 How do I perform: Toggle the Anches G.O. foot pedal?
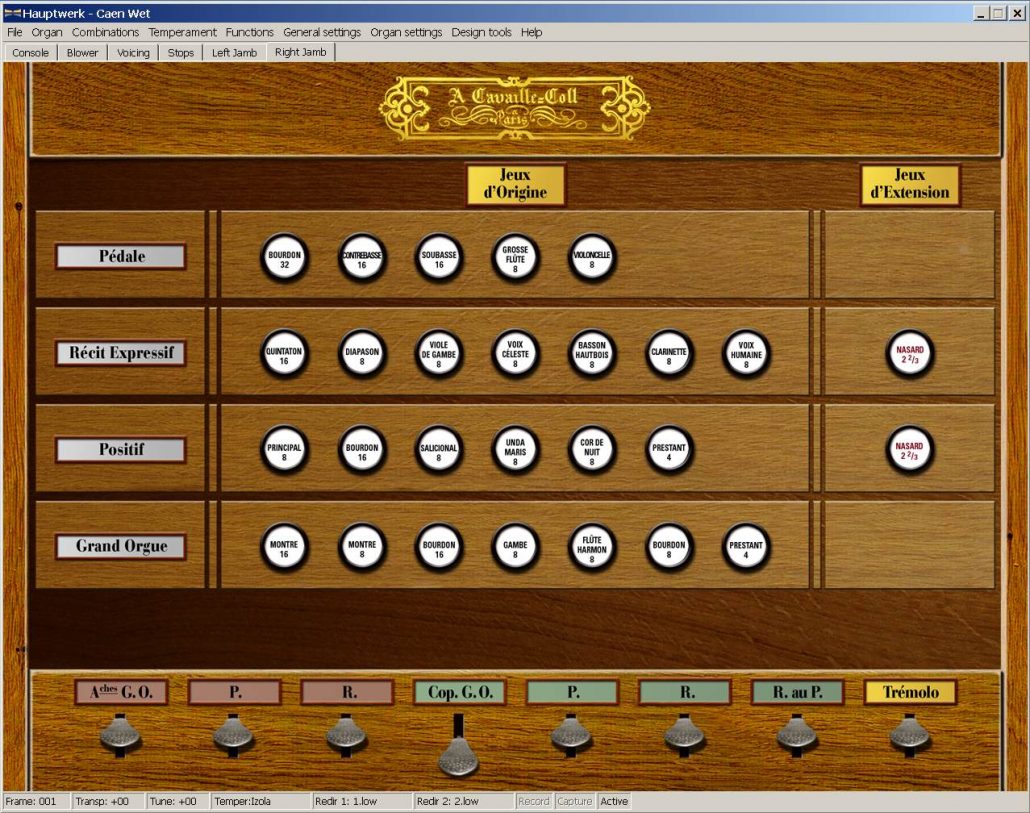pos(120,734)
